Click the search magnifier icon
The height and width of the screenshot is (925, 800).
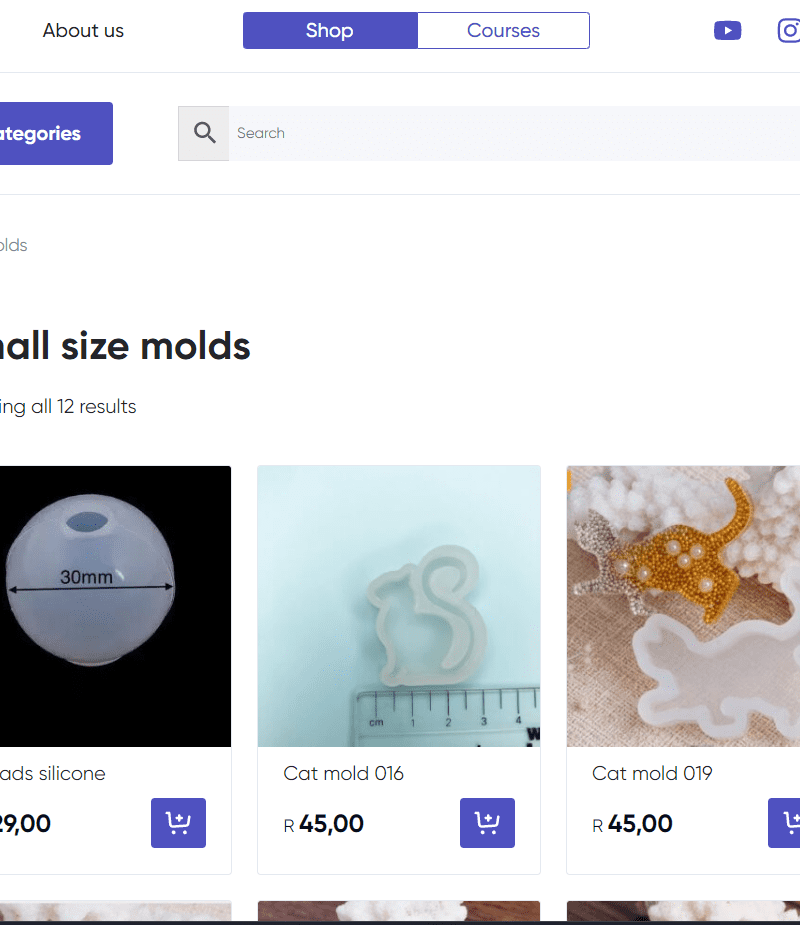(x=204, y=133)
